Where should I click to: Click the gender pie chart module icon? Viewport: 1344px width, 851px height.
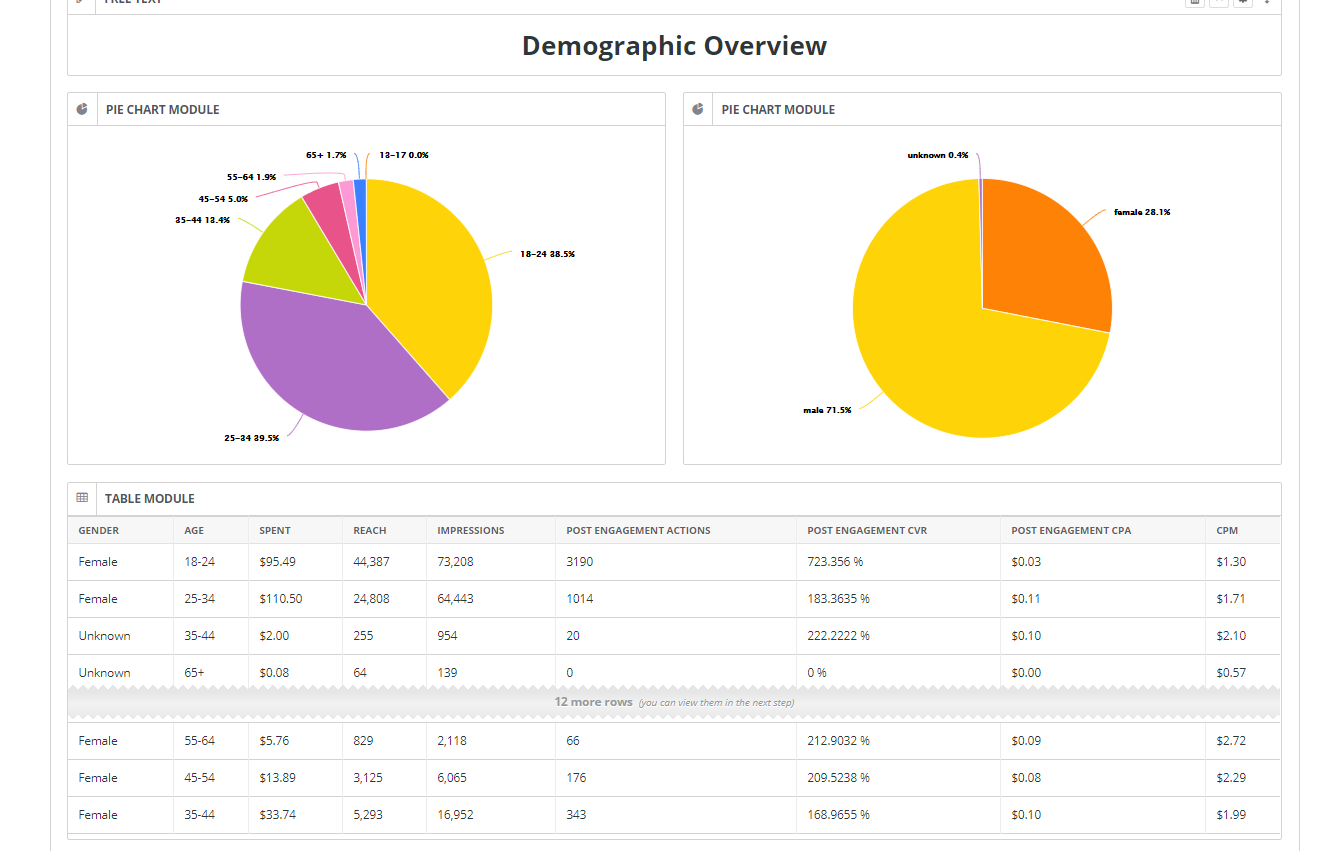tap(698, 109)
